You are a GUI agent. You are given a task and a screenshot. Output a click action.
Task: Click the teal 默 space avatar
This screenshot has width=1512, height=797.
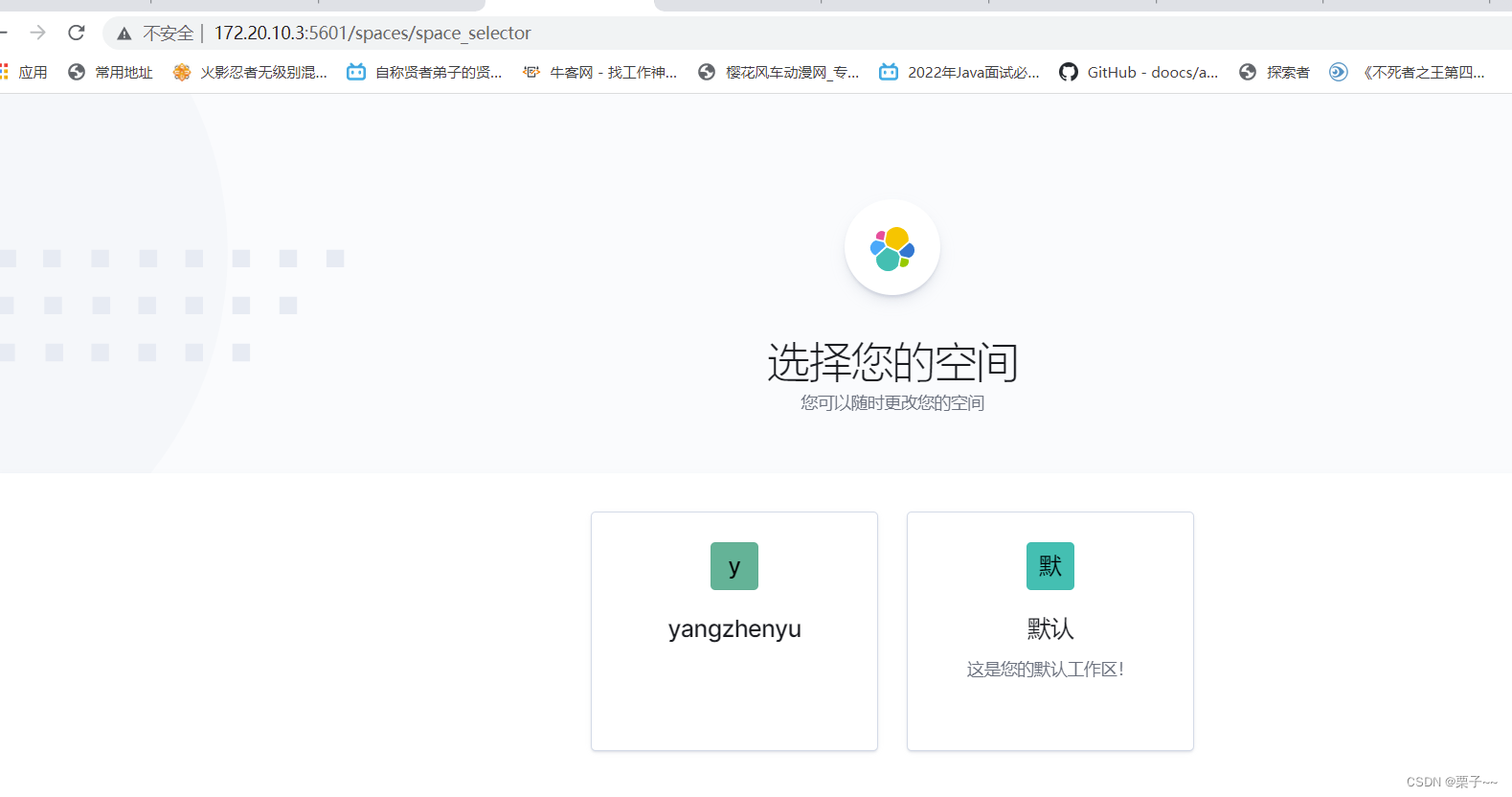tap(1050, 566)
